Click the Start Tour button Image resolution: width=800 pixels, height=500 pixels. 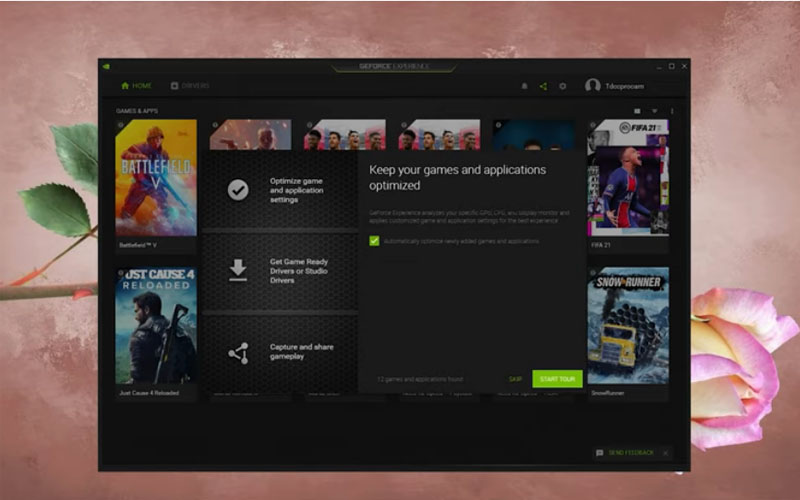[x=557, y=379]
